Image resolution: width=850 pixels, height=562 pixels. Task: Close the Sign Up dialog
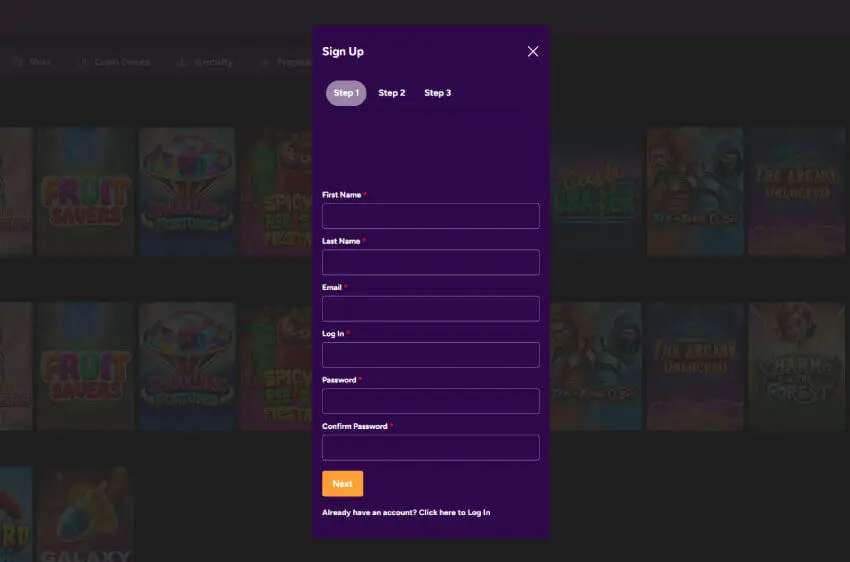pyautogui.click(x=533, y=51)
